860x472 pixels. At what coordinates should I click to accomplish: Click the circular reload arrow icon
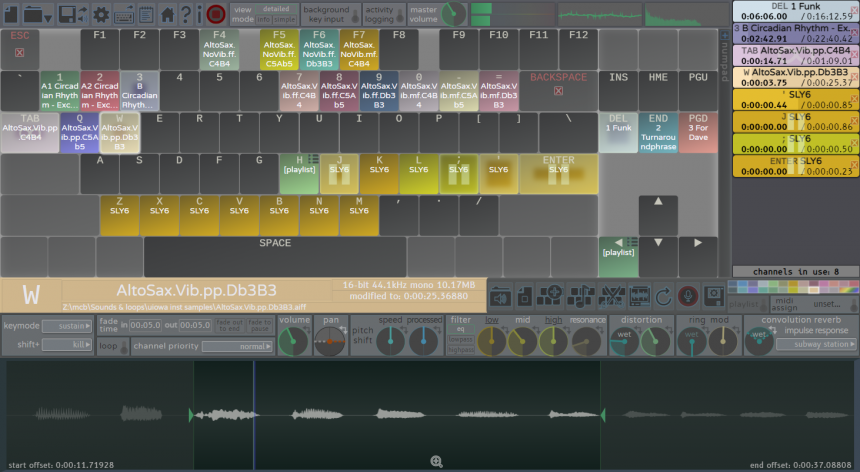663,297
